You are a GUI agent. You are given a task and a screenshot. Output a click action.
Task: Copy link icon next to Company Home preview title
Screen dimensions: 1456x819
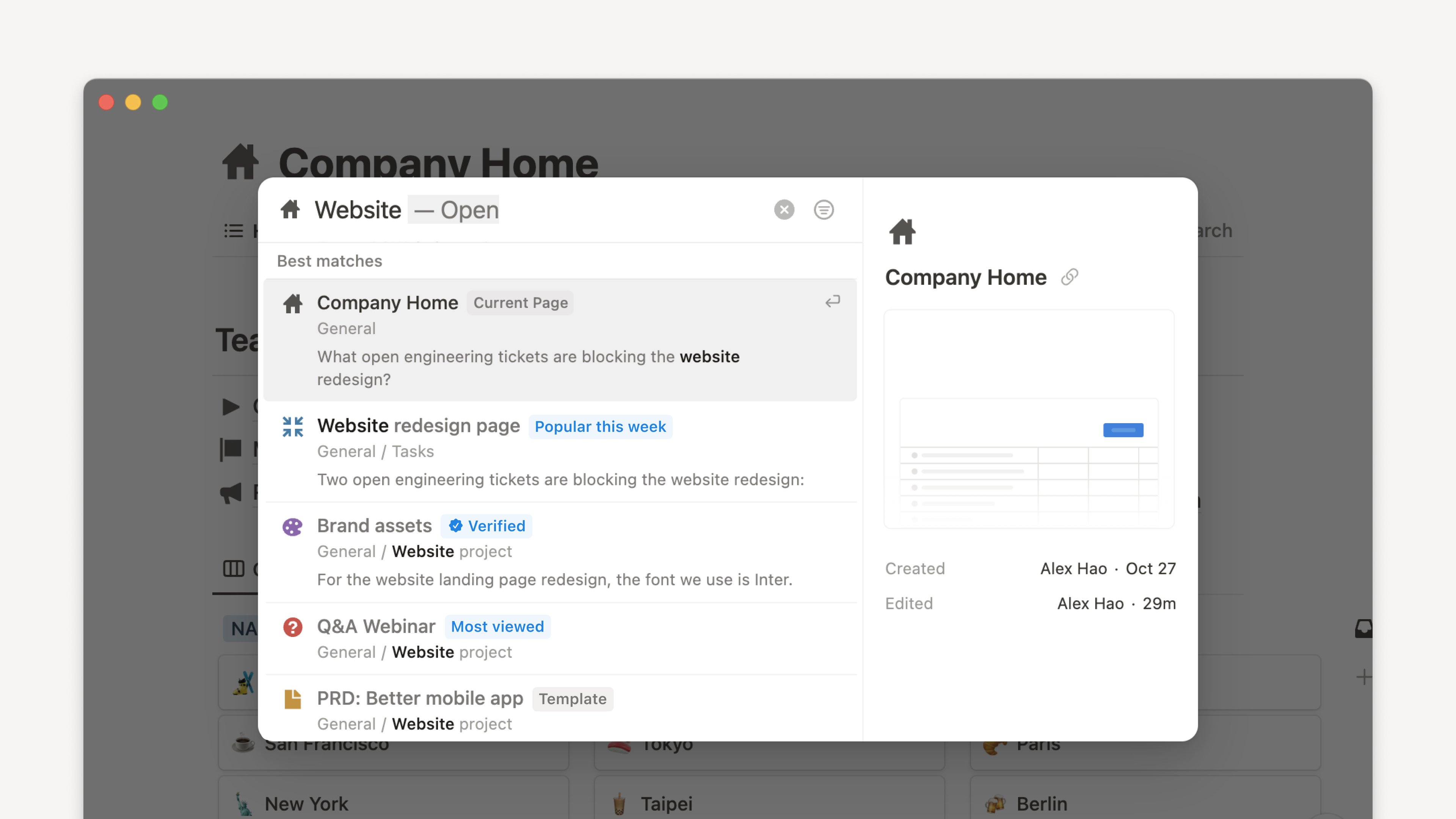(1069, 278)
